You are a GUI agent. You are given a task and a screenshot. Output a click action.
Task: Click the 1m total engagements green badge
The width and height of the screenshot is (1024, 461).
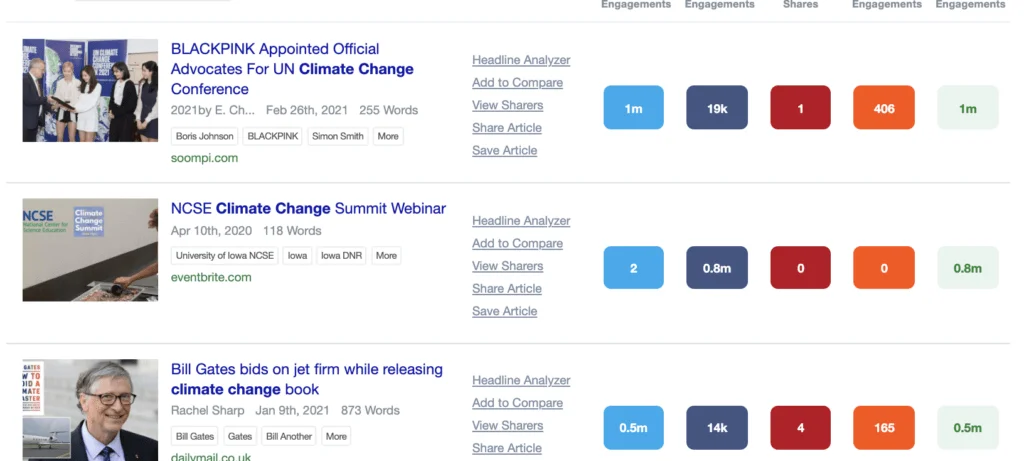pyautogui.click(x=968, y=108)
